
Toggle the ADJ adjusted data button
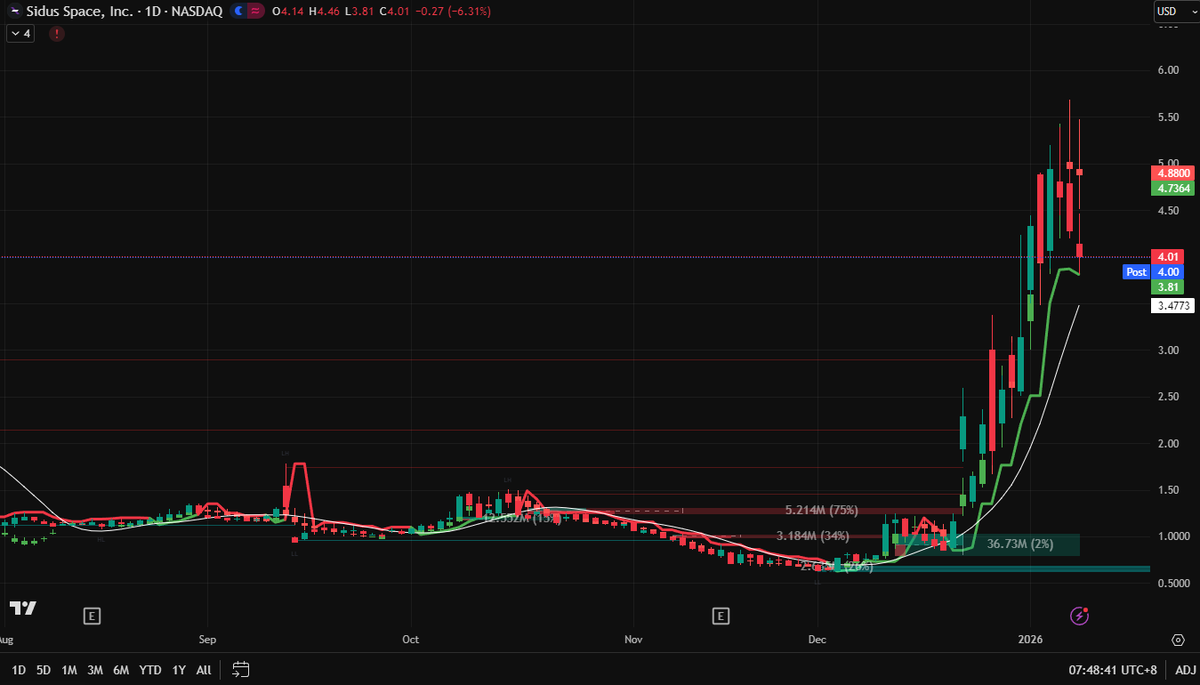click(1185, 669)
